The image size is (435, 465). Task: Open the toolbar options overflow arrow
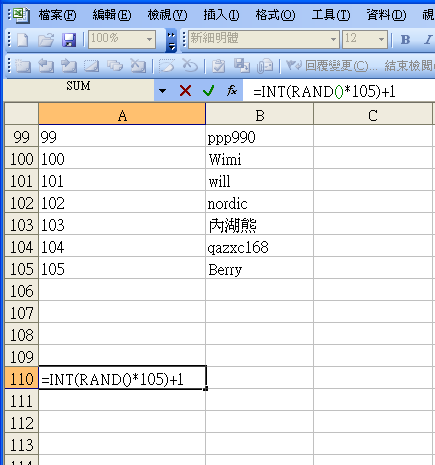[x=171, y=40]
